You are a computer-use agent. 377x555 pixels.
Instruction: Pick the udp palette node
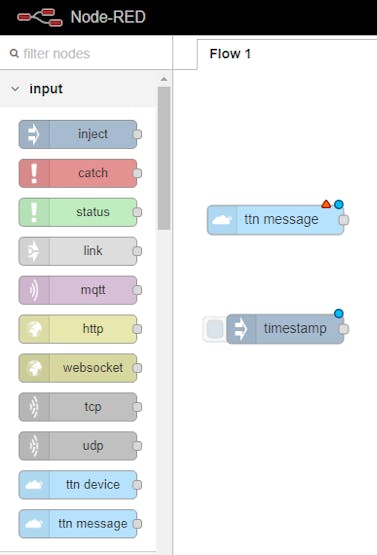[x=78, y=446]
